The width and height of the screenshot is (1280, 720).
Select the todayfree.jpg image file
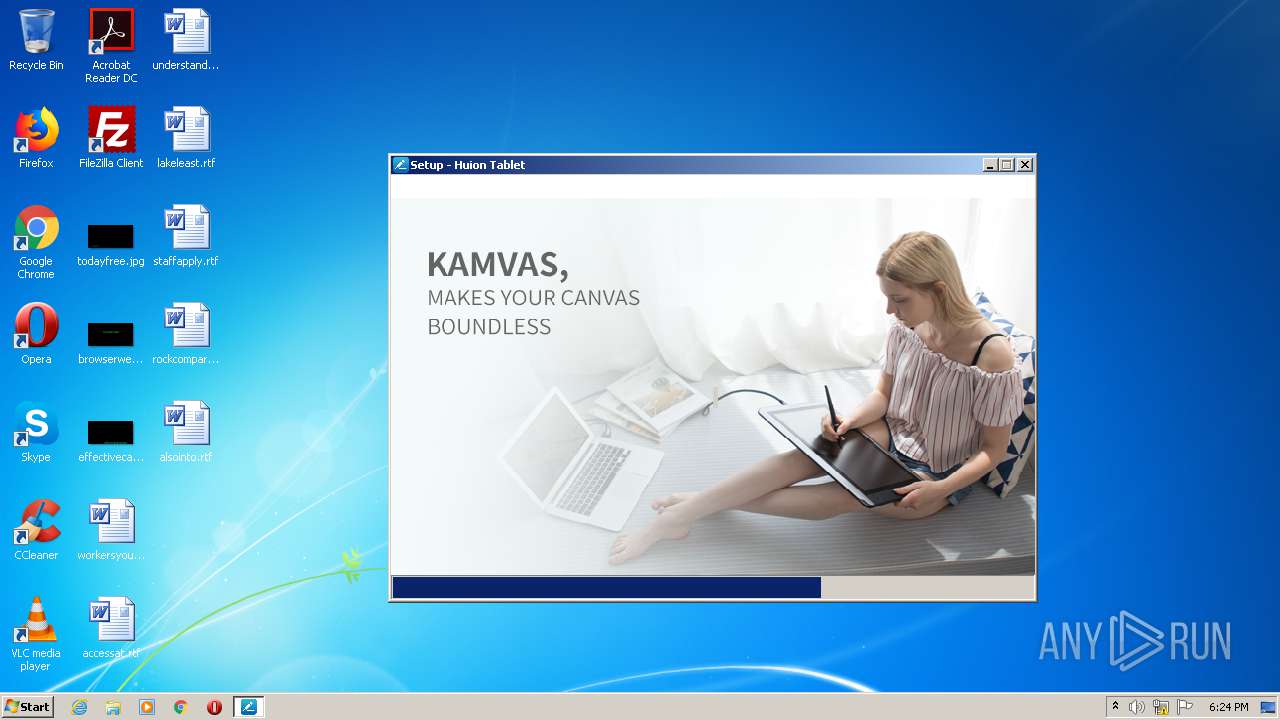point(111,244)
